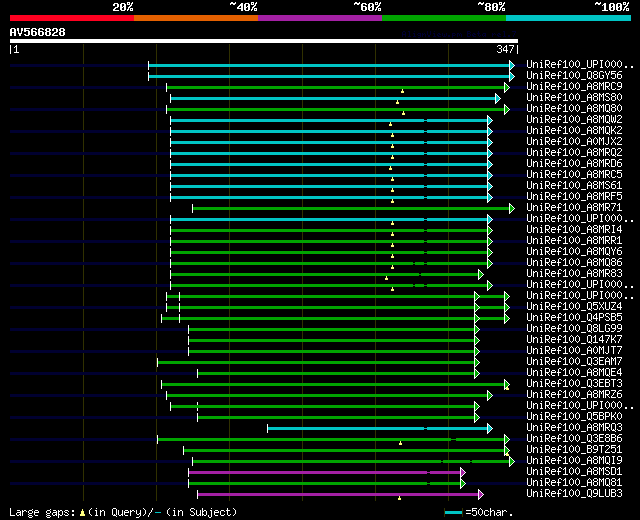Select the UniRef100_A8MRI4 label
Image resolution: width=640 pixels, height=520 pixels.
[x=574, y=230]
